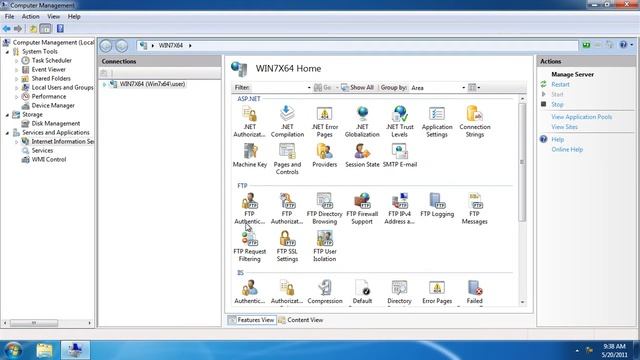The height and width of the screenshot is (360, 640).
Task: Open Windows Explorer from taskbar
Action: tap(44, 350)
